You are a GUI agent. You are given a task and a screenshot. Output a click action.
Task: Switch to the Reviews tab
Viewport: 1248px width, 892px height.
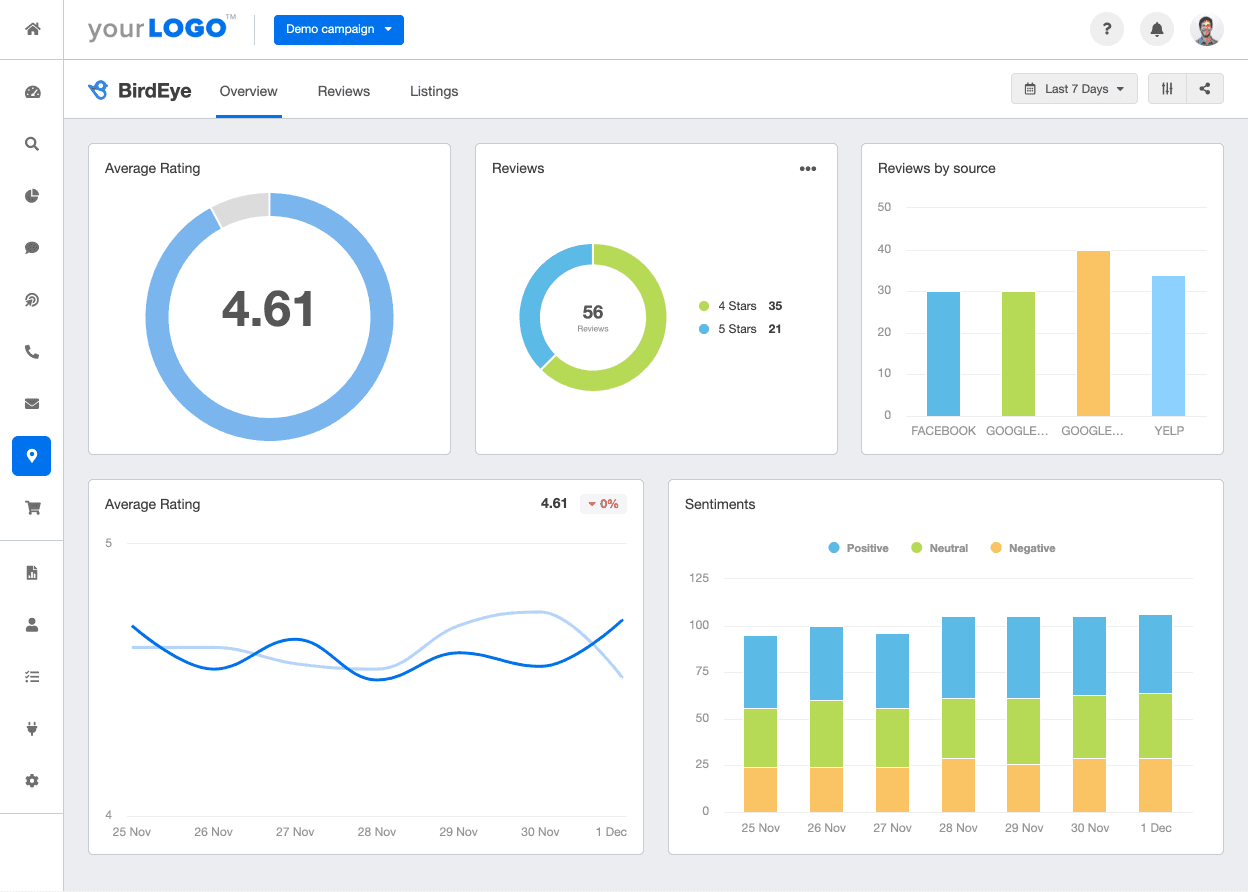pos(344,91)
